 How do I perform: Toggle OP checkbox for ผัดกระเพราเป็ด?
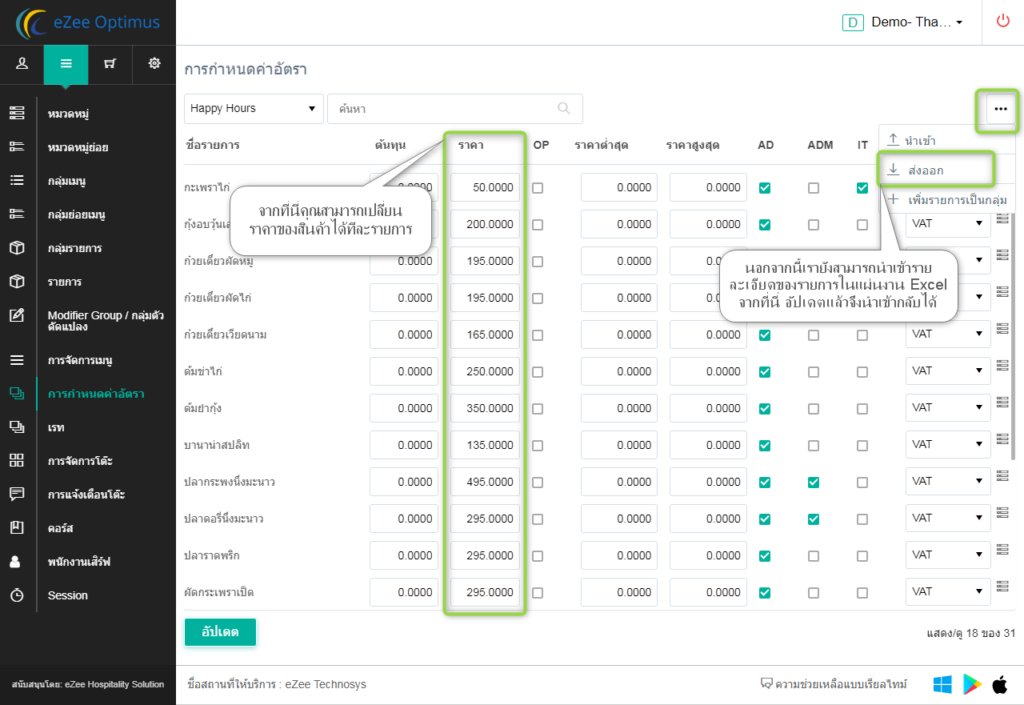(537, 593)
